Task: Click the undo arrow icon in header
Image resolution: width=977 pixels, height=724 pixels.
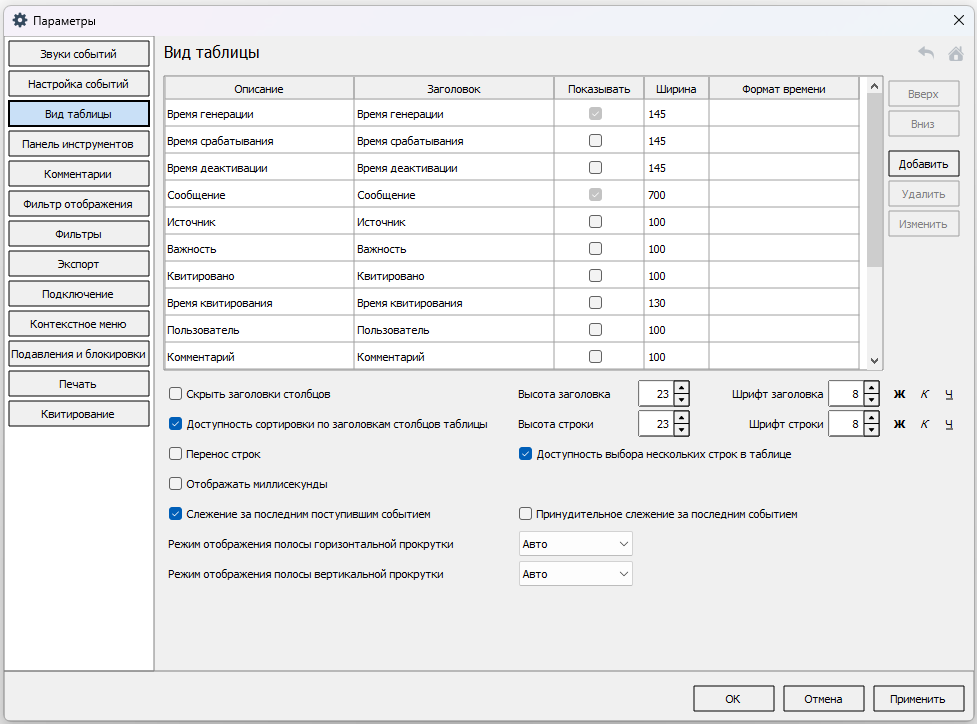Action: click(926, 54)
